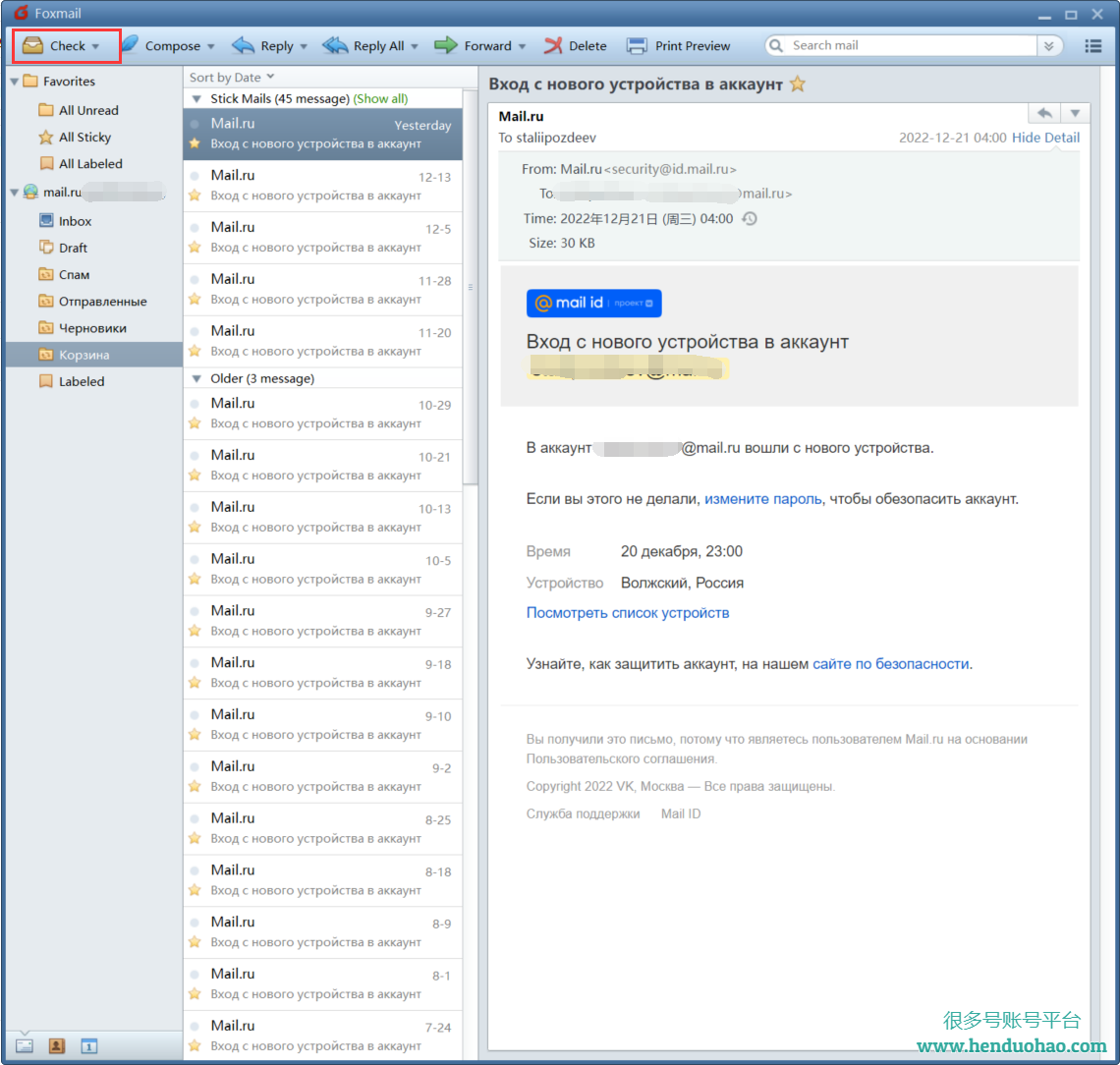This screenshot has height=1065, width=1120.
Task: Open the message dated 8-25
Action: point(323,828)
